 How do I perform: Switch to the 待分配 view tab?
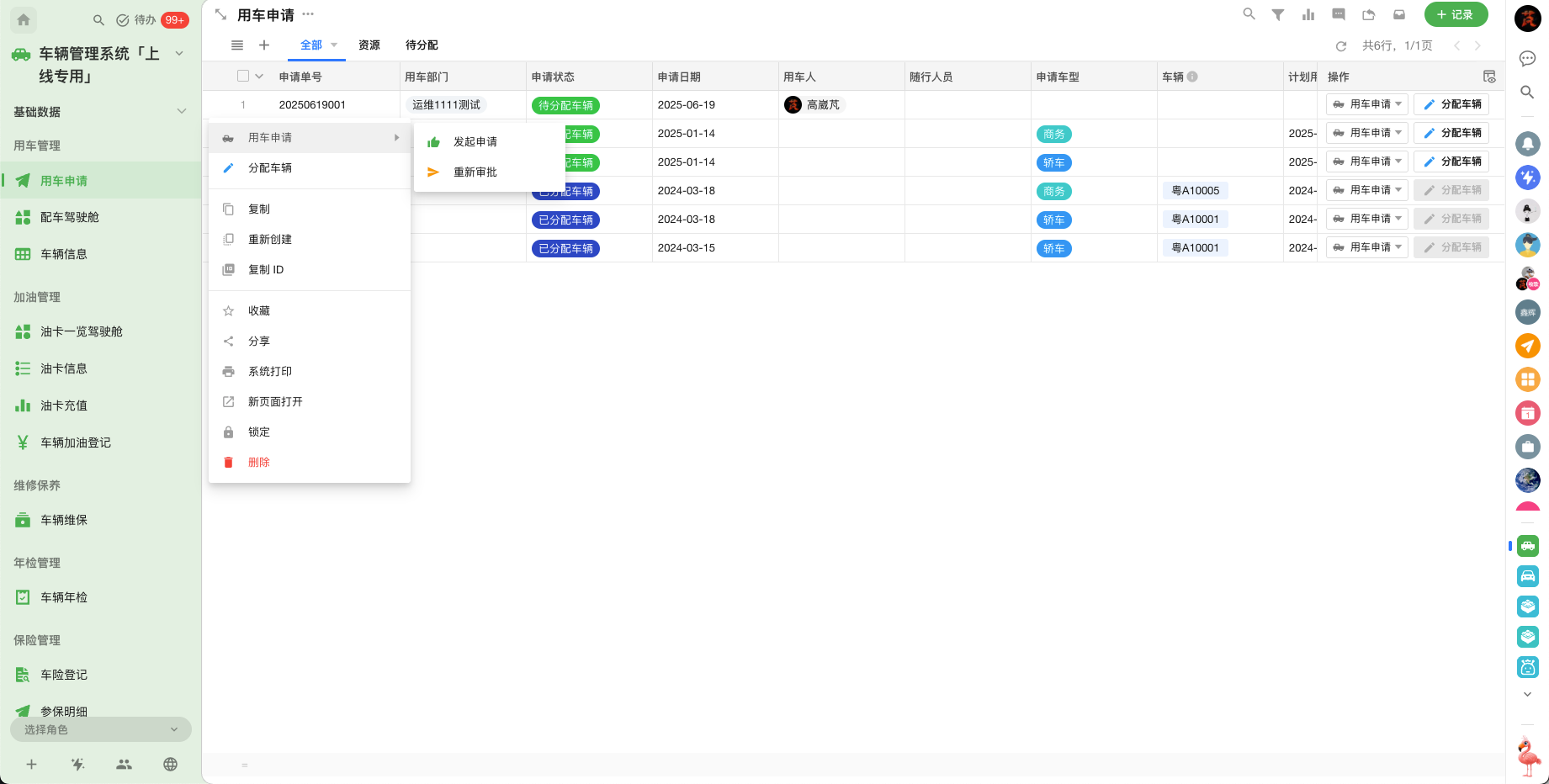(422, 45)
